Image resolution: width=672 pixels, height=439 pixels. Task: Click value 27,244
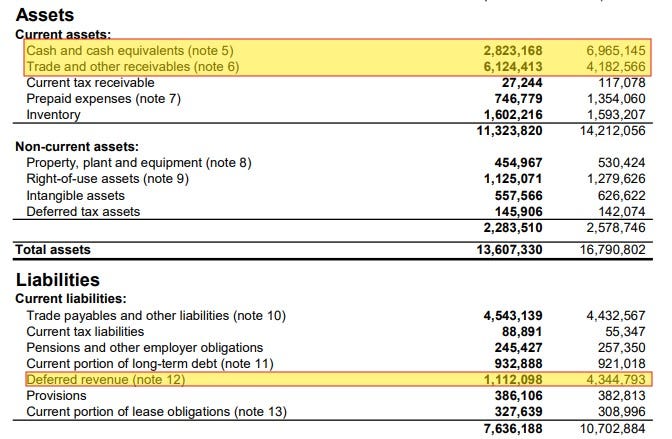coord(522,83)
